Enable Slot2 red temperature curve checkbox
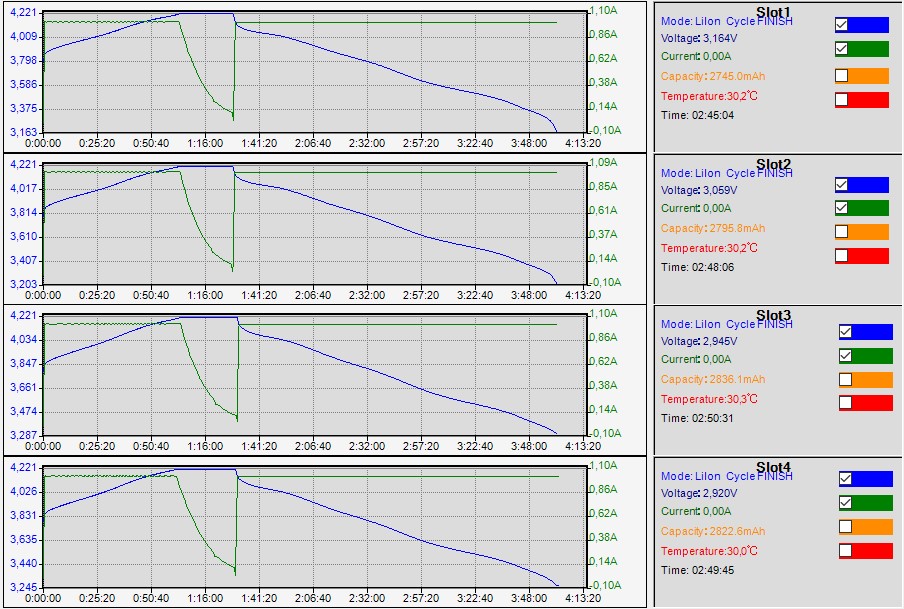Image resolution: width=904 pixels, height=609 pixels. coord(841,255)
